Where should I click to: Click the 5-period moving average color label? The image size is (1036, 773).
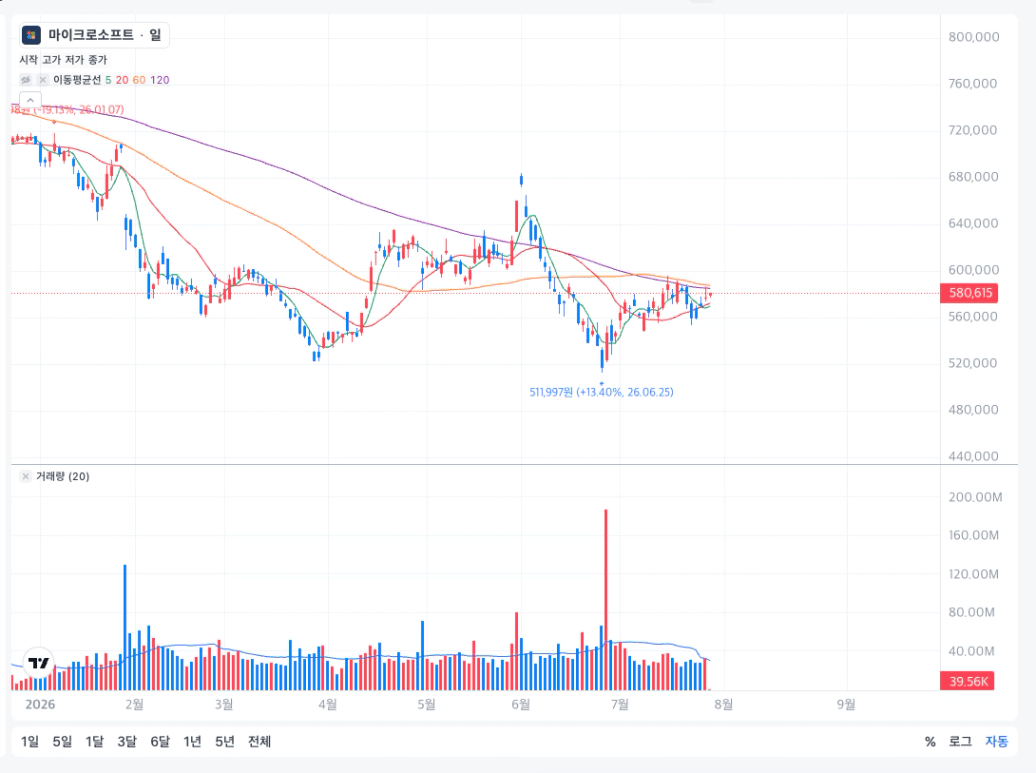tap(108, 80)
